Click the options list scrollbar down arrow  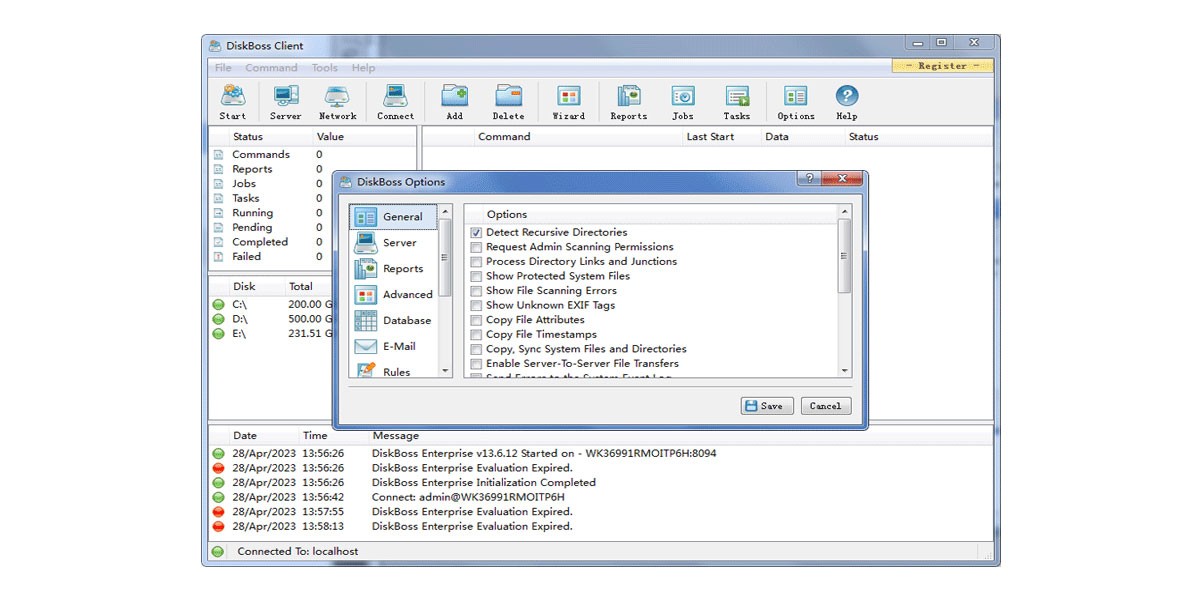tap(845, 370)
